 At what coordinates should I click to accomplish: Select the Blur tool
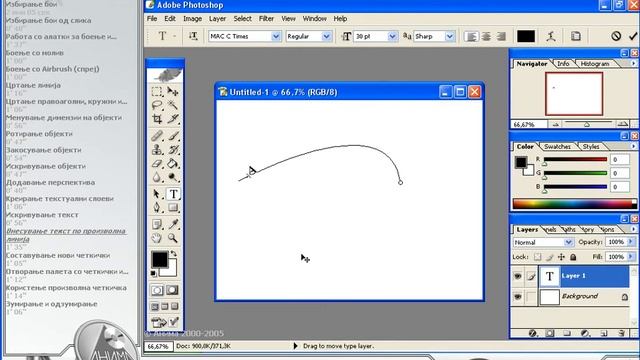[x=157, y=177]
